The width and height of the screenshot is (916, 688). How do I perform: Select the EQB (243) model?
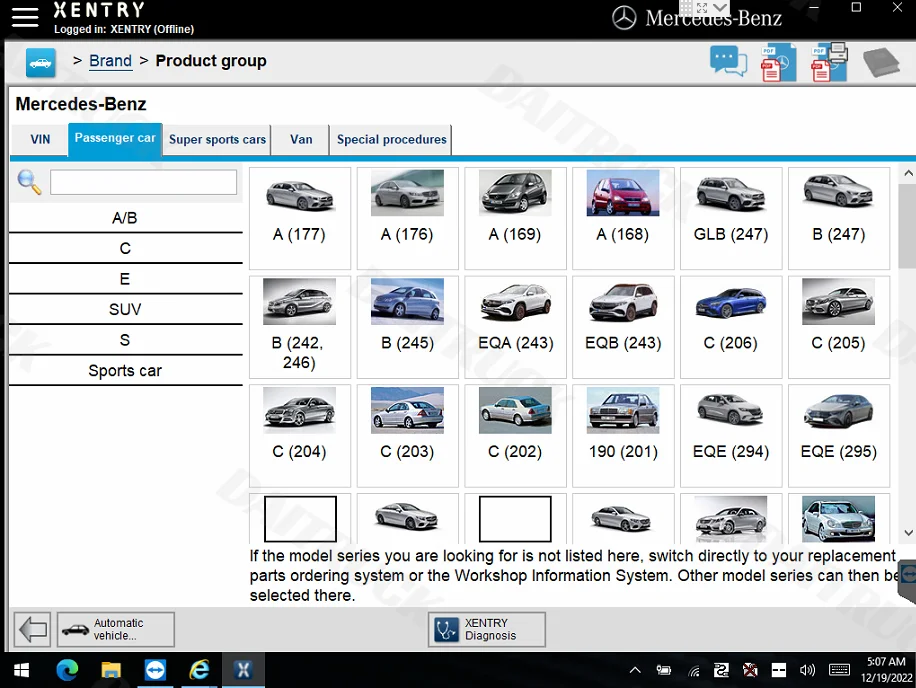623,327
